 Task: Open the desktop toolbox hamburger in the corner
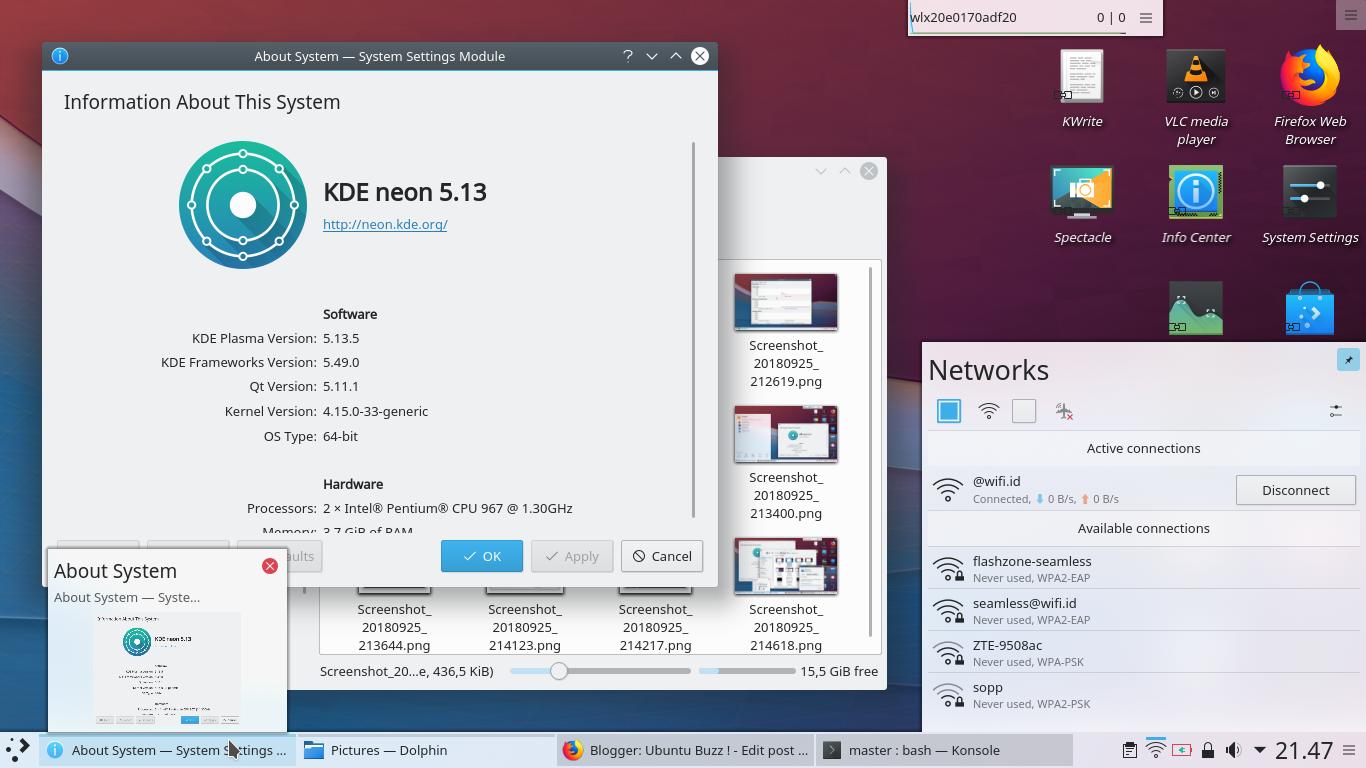[x=1353, y=13]
